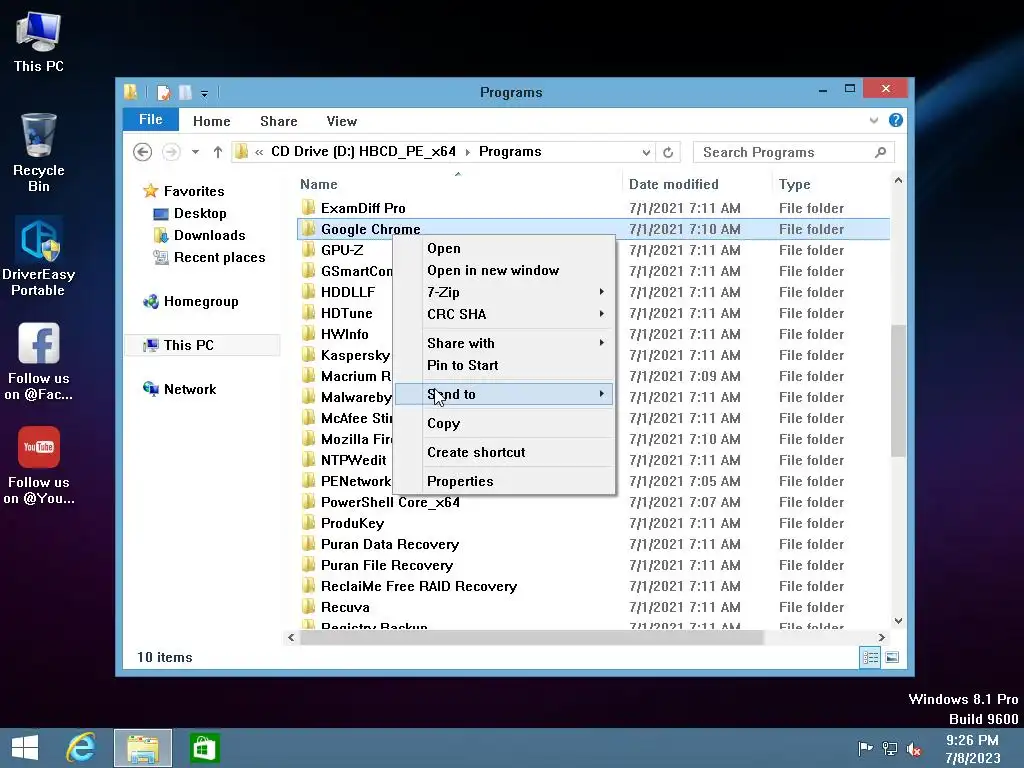Select Network in navigation pane

[x=190, y=389]
